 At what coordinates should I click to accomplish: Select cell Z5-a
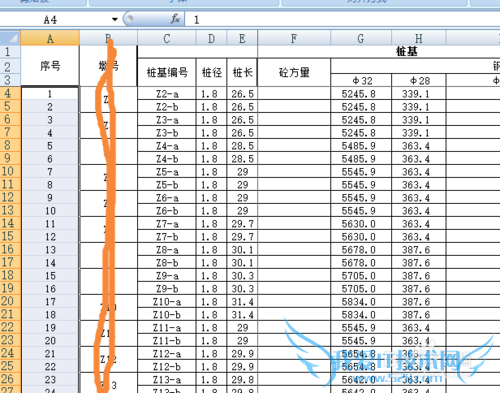[167, 172]
